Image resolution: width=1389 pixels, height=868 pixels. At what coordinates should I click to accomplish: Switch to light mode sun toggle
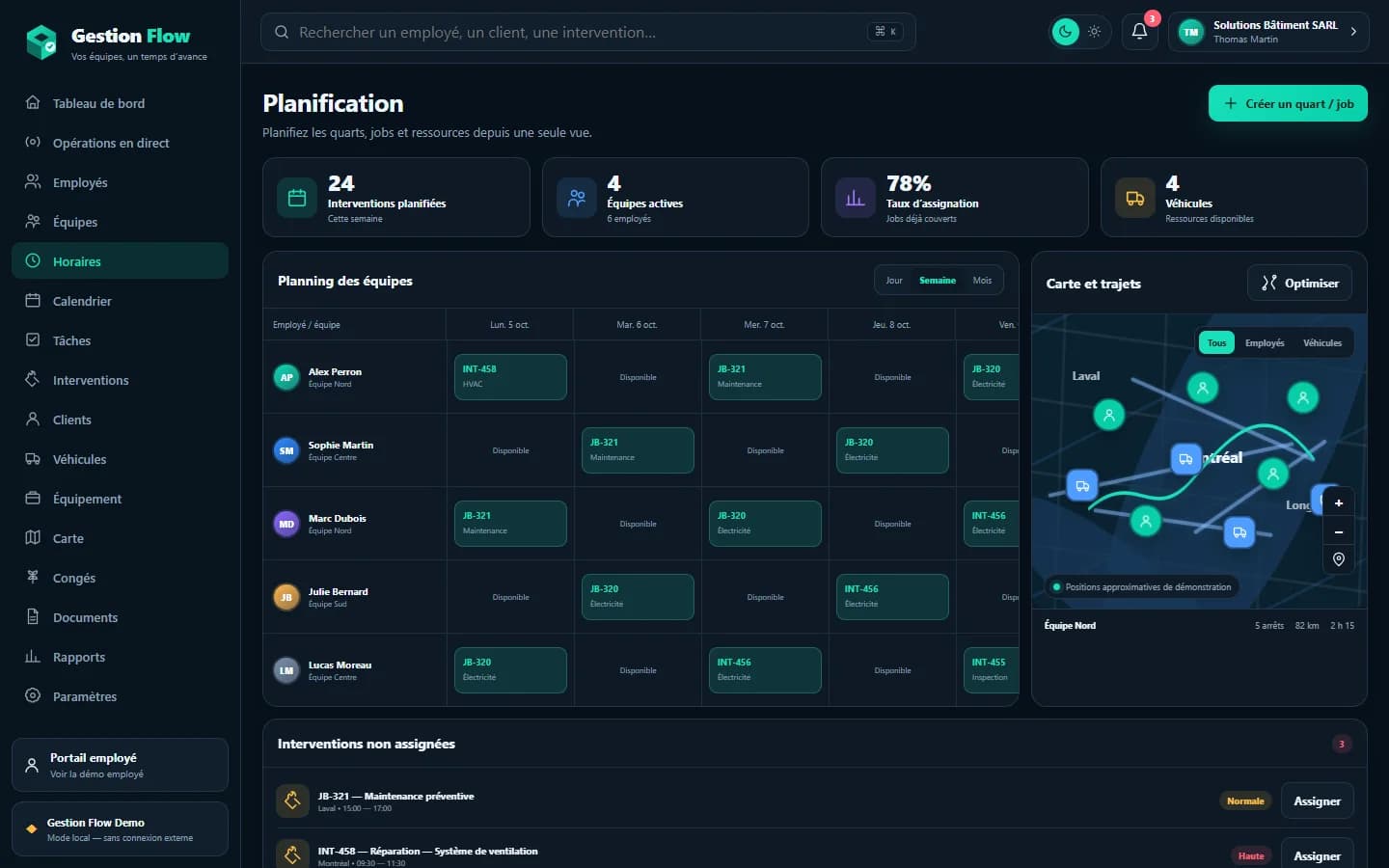pyautogui.click(x=1094, y=32)
